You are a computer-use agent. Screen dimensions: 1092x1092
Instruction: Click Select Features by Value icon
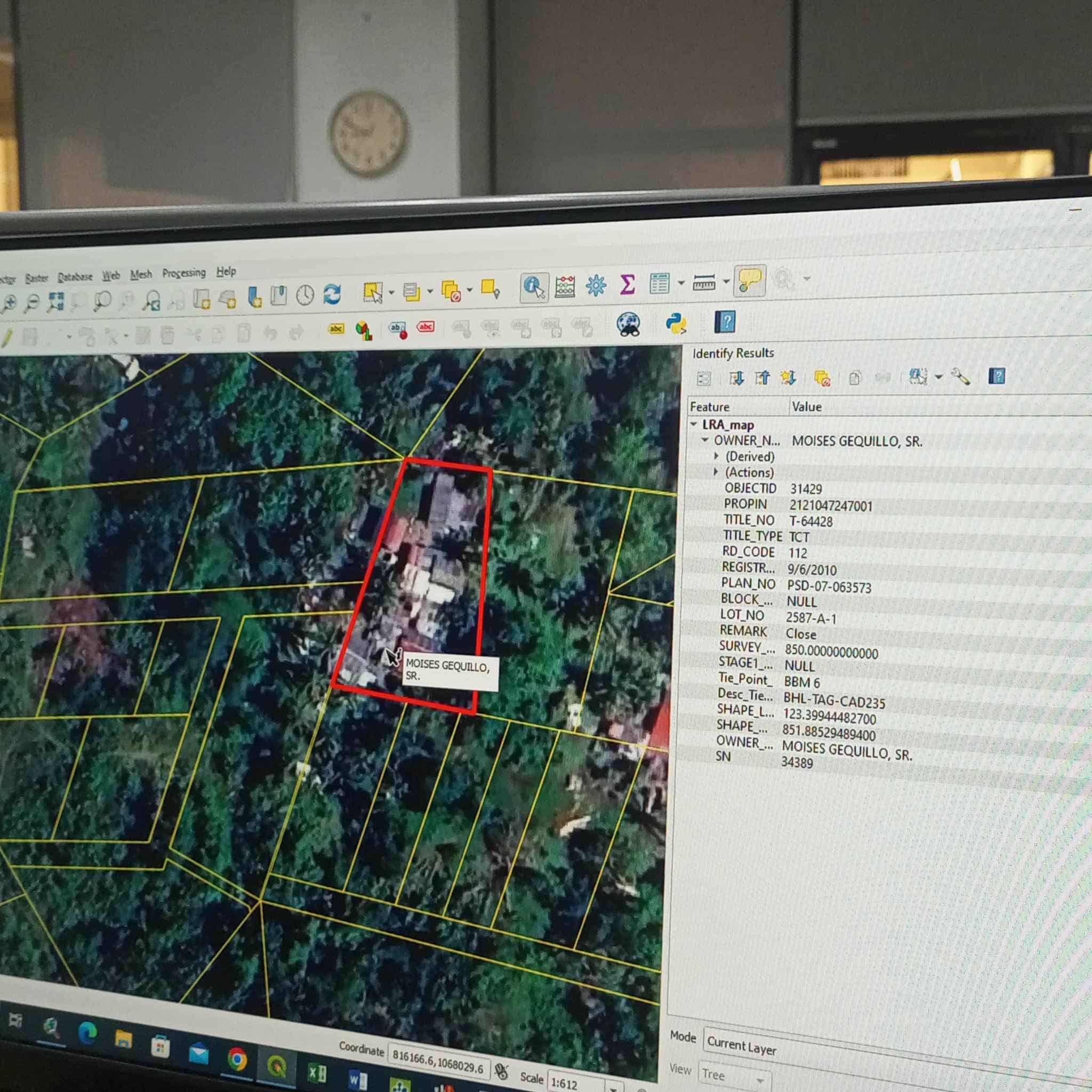coord(412,292)
